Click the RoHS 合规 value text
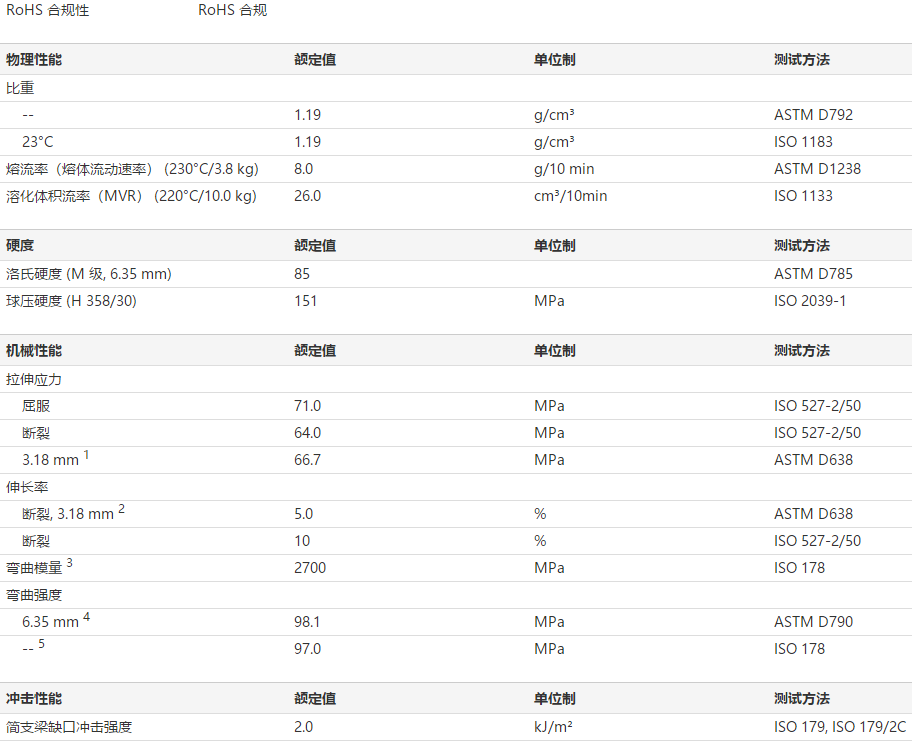The width and height of the screenshot is (912, 742). [x=232, y=10]
